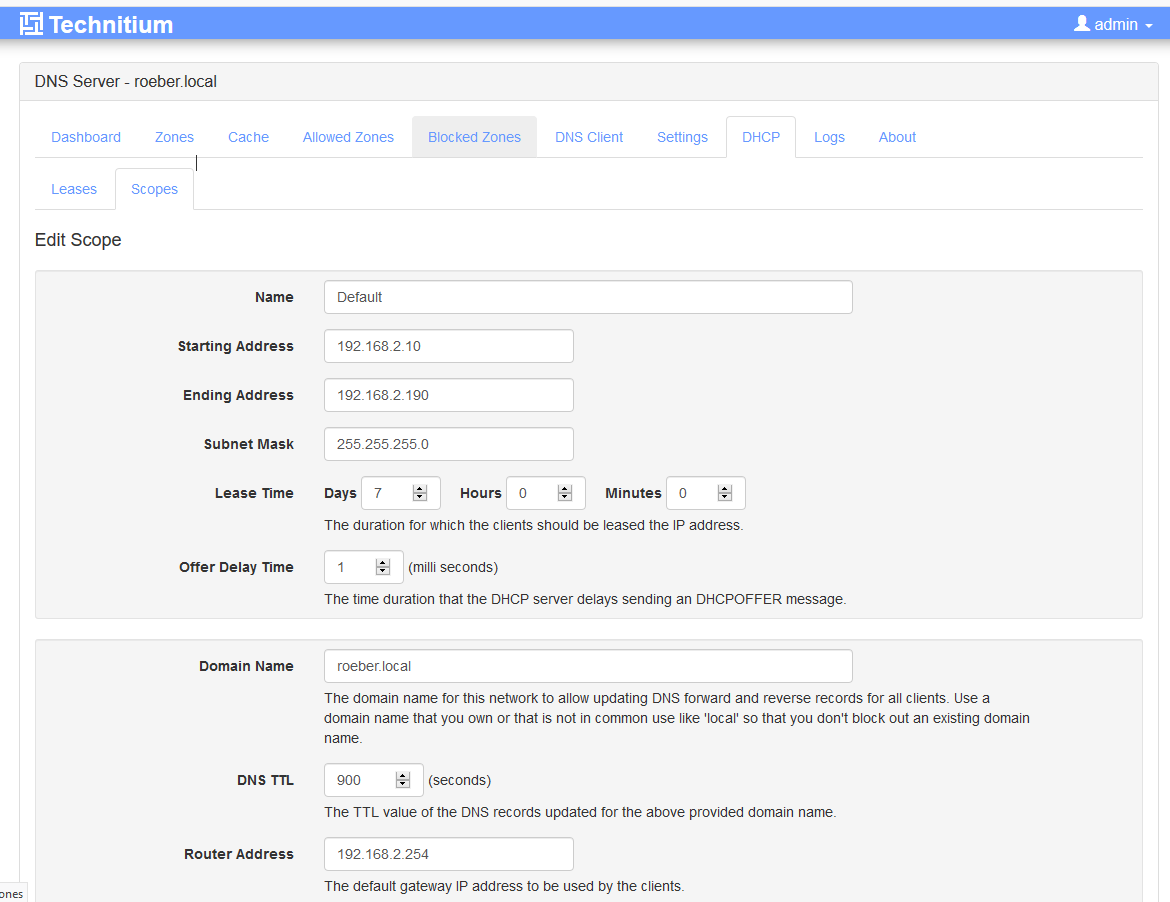
Task: Open the DNS Client tab
Action: [x=588, y=137]
